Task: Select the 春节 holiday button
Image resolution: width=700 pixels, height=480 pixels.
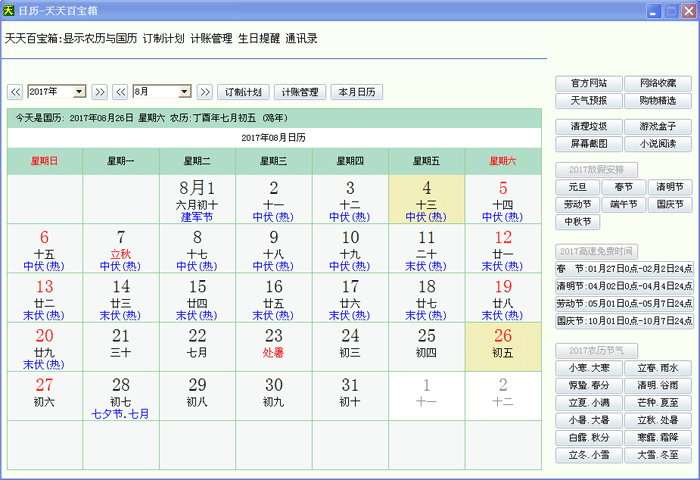Action: [x=623, y=187]
